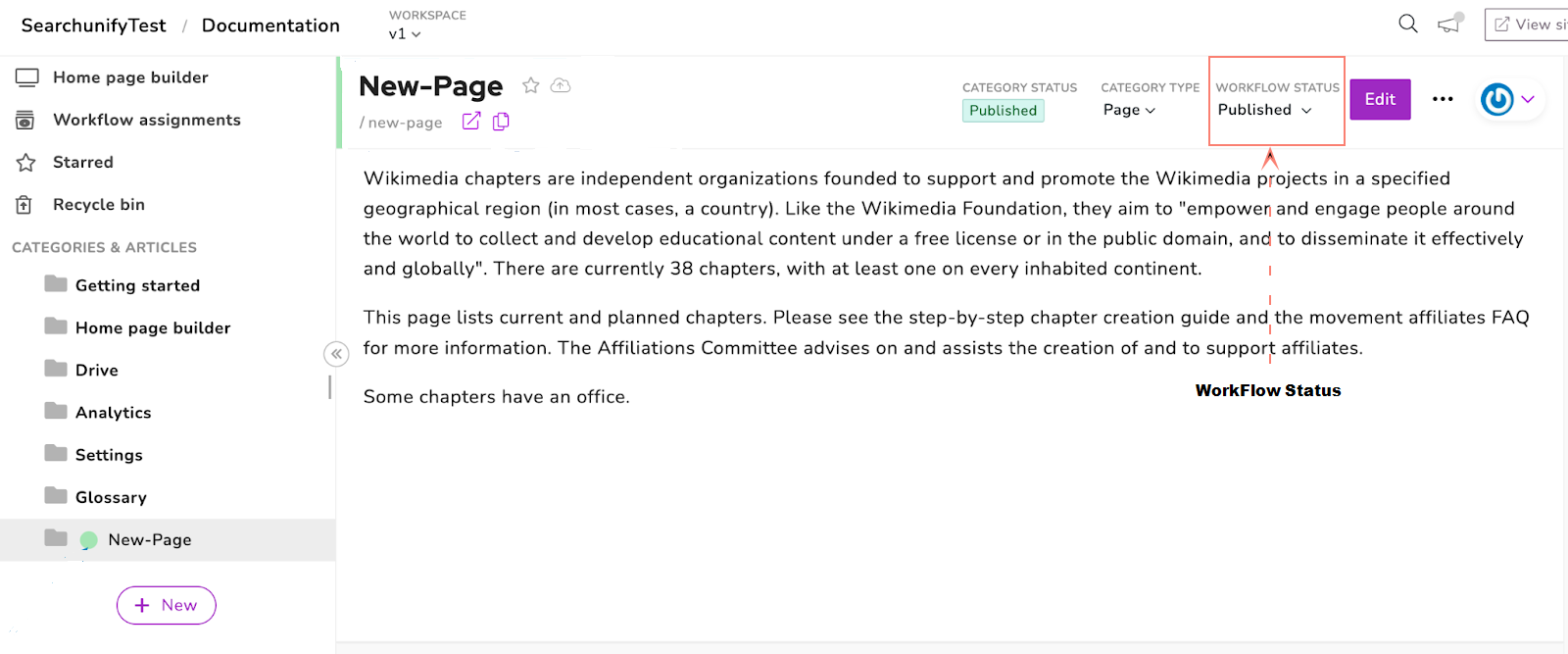Image resolution: width=1568 pixels, height=654 pixels.
Task: Copy the new-page slug icon
Action: tap(501, 121)
